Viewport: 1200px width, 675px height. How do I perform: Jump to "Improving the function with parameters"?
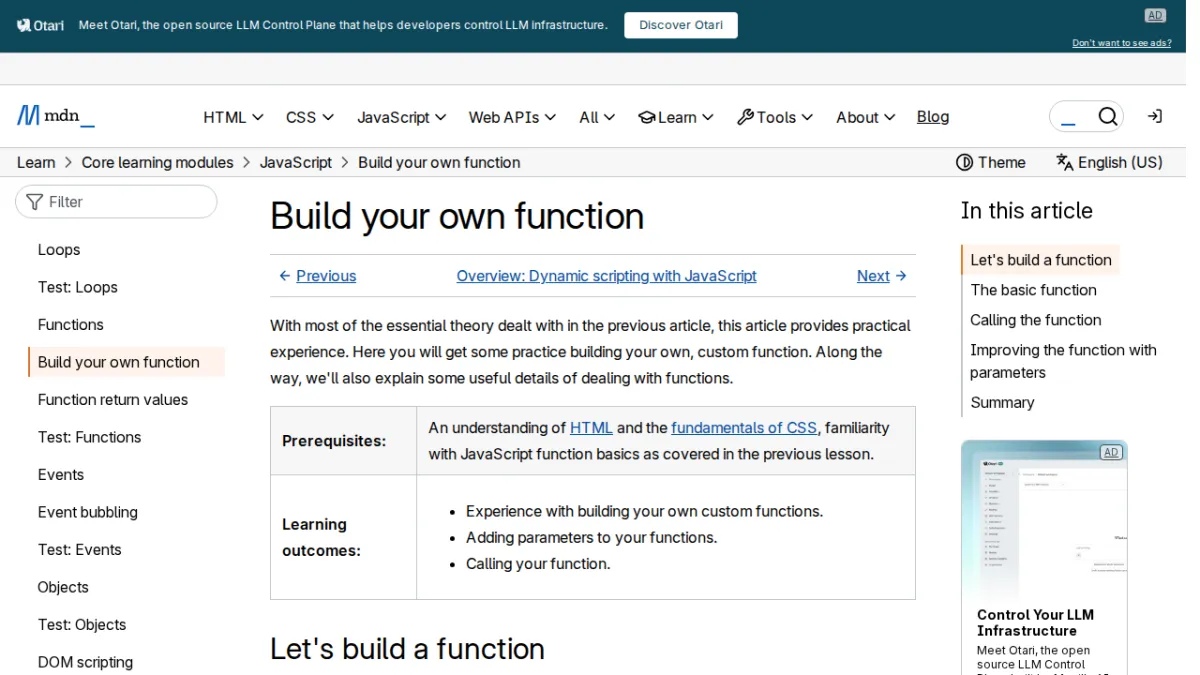(x=1063, y=361)
